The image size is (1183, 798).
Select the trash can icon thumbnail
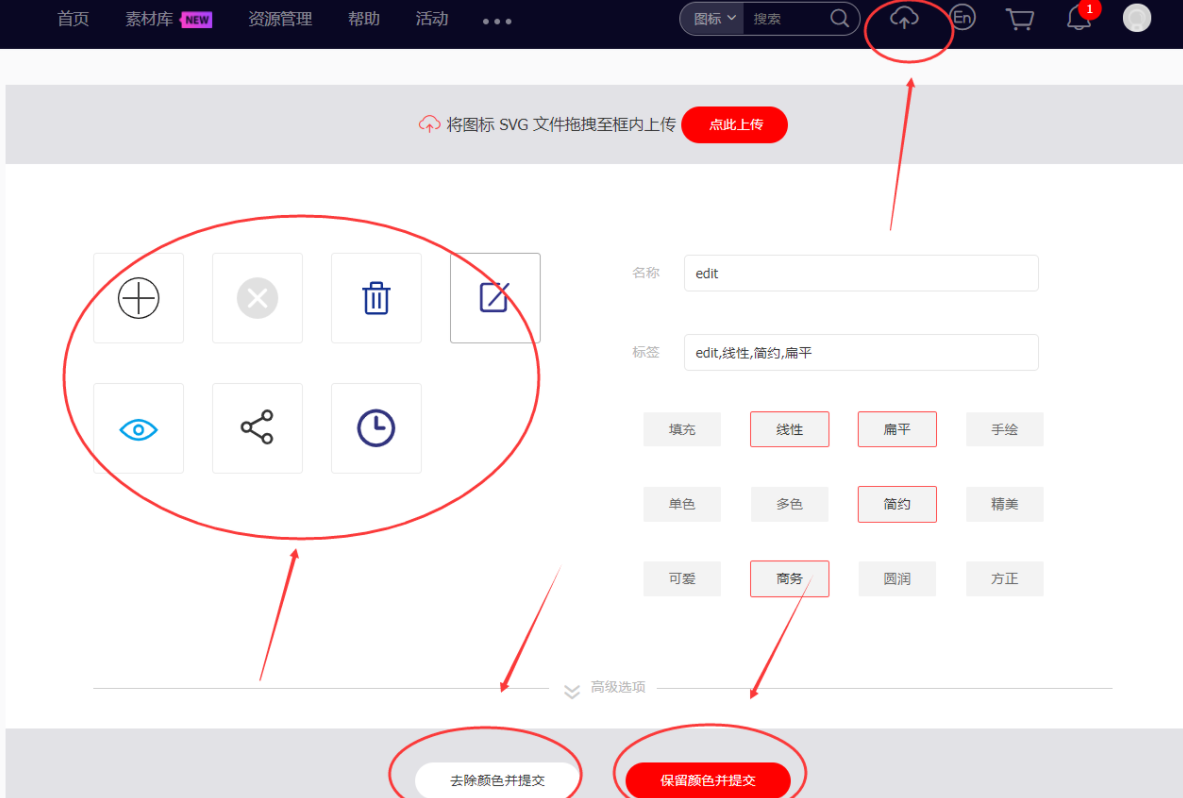tap(376, 297)
